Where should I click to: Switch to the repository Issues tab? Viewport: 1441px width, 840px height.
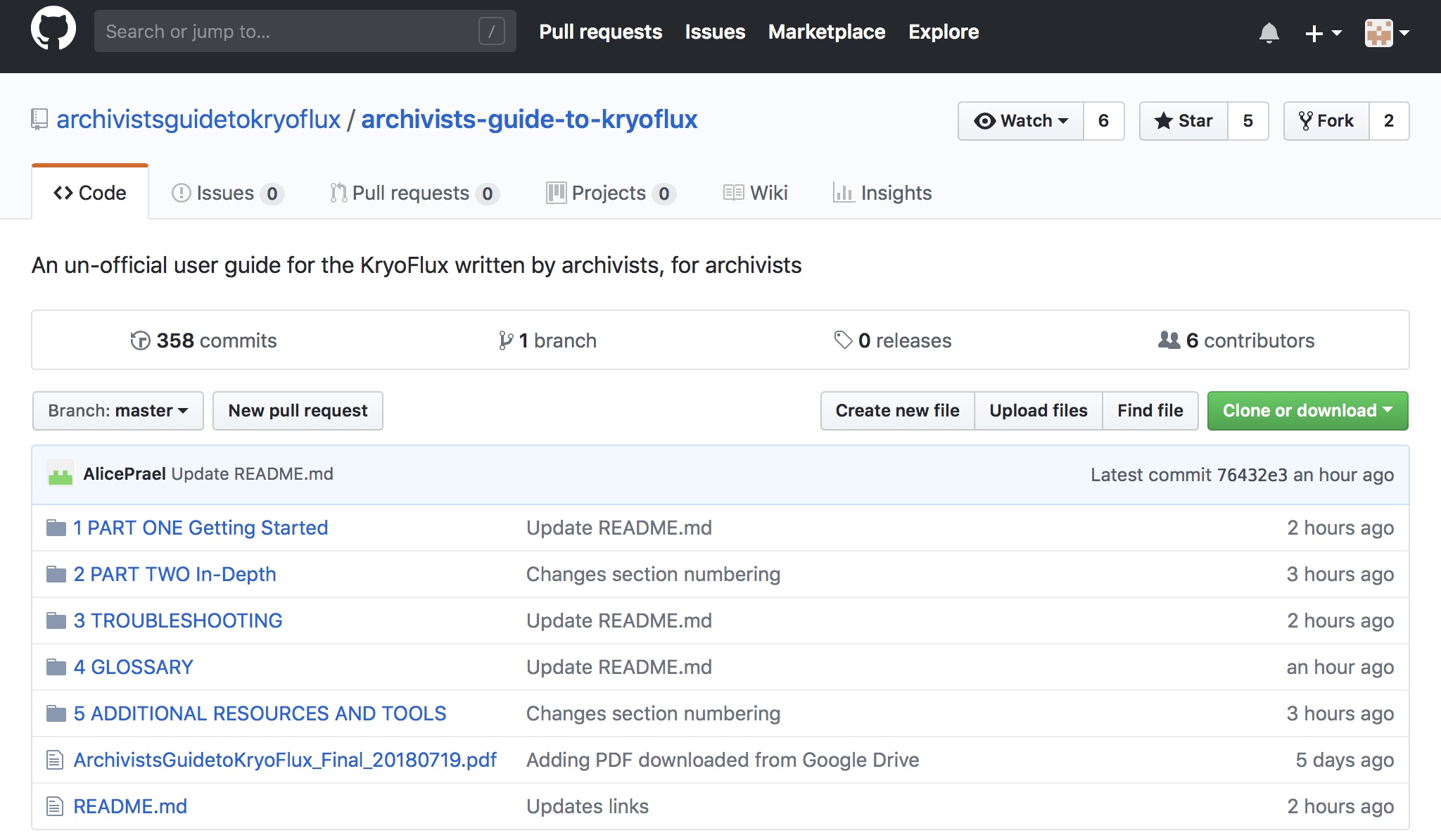click(227, 193)
